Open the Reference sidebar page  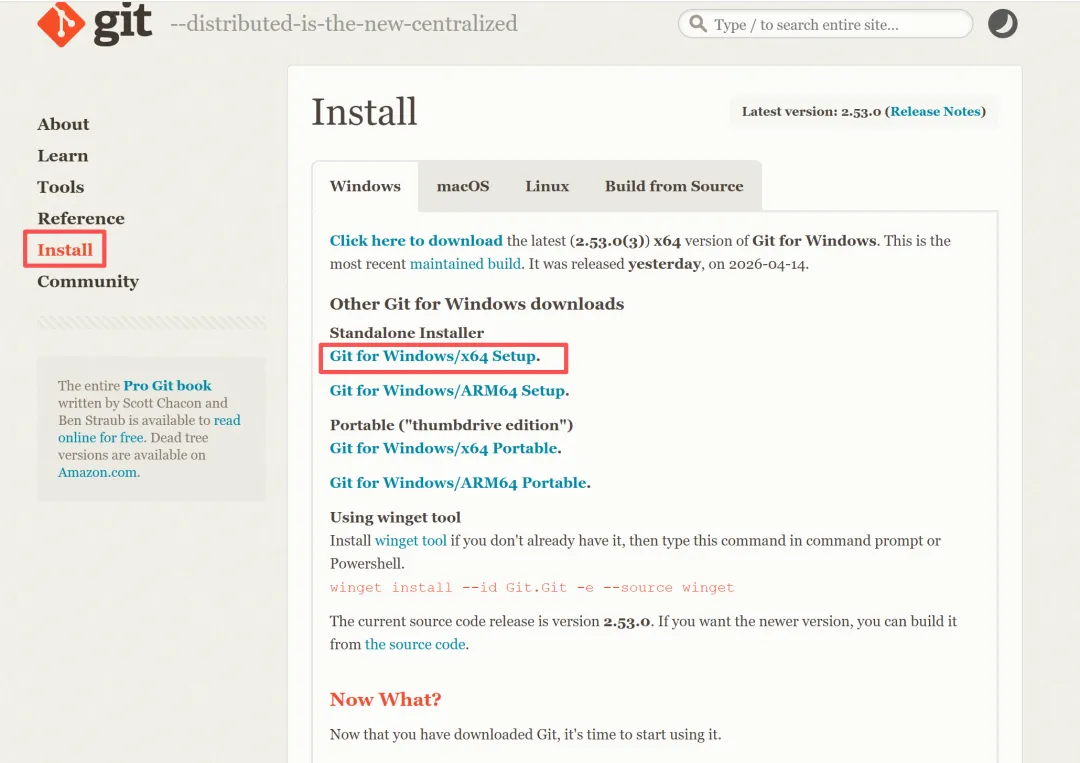click(81, 218)
